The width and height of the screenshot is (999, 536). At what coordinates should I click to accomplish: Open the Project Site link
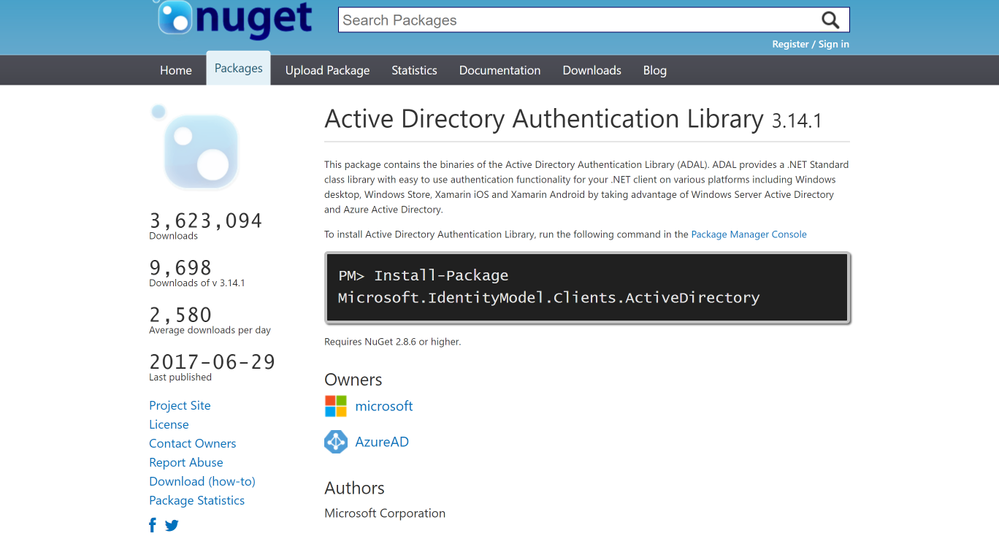point(180,405)
